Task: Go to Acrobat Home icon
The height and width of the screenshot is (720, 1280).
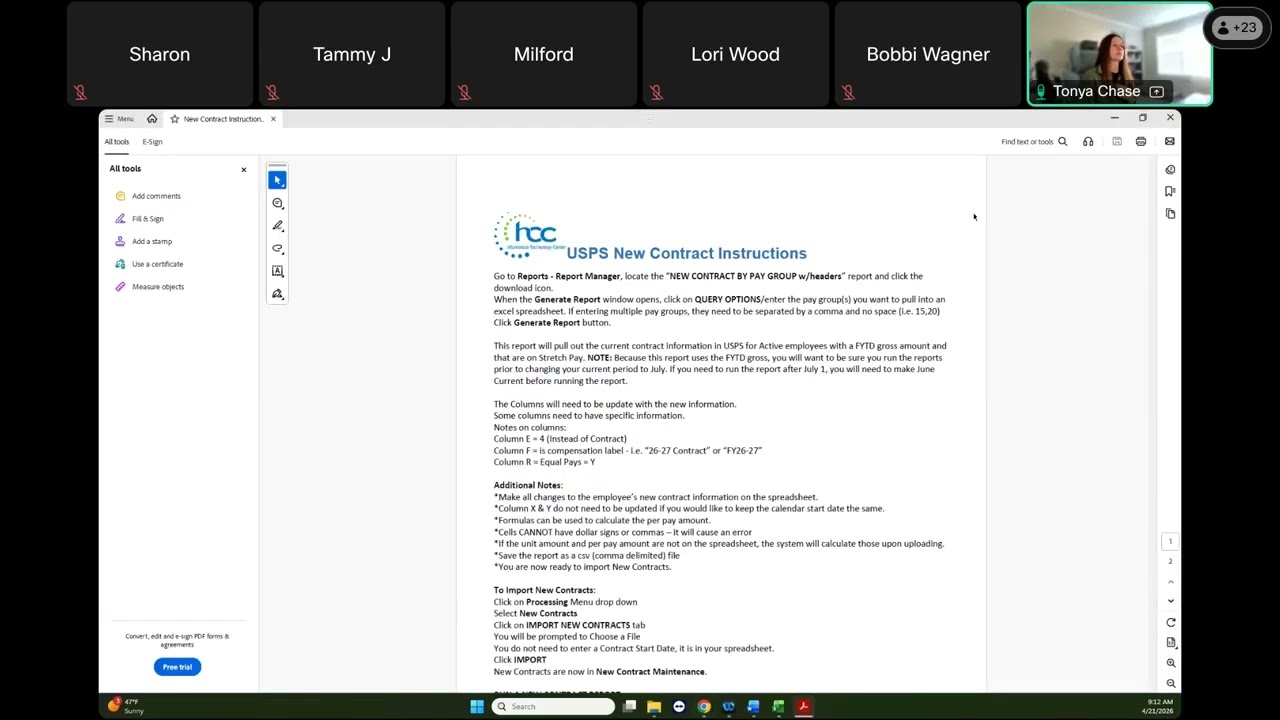Action: (x=152, y=119)
